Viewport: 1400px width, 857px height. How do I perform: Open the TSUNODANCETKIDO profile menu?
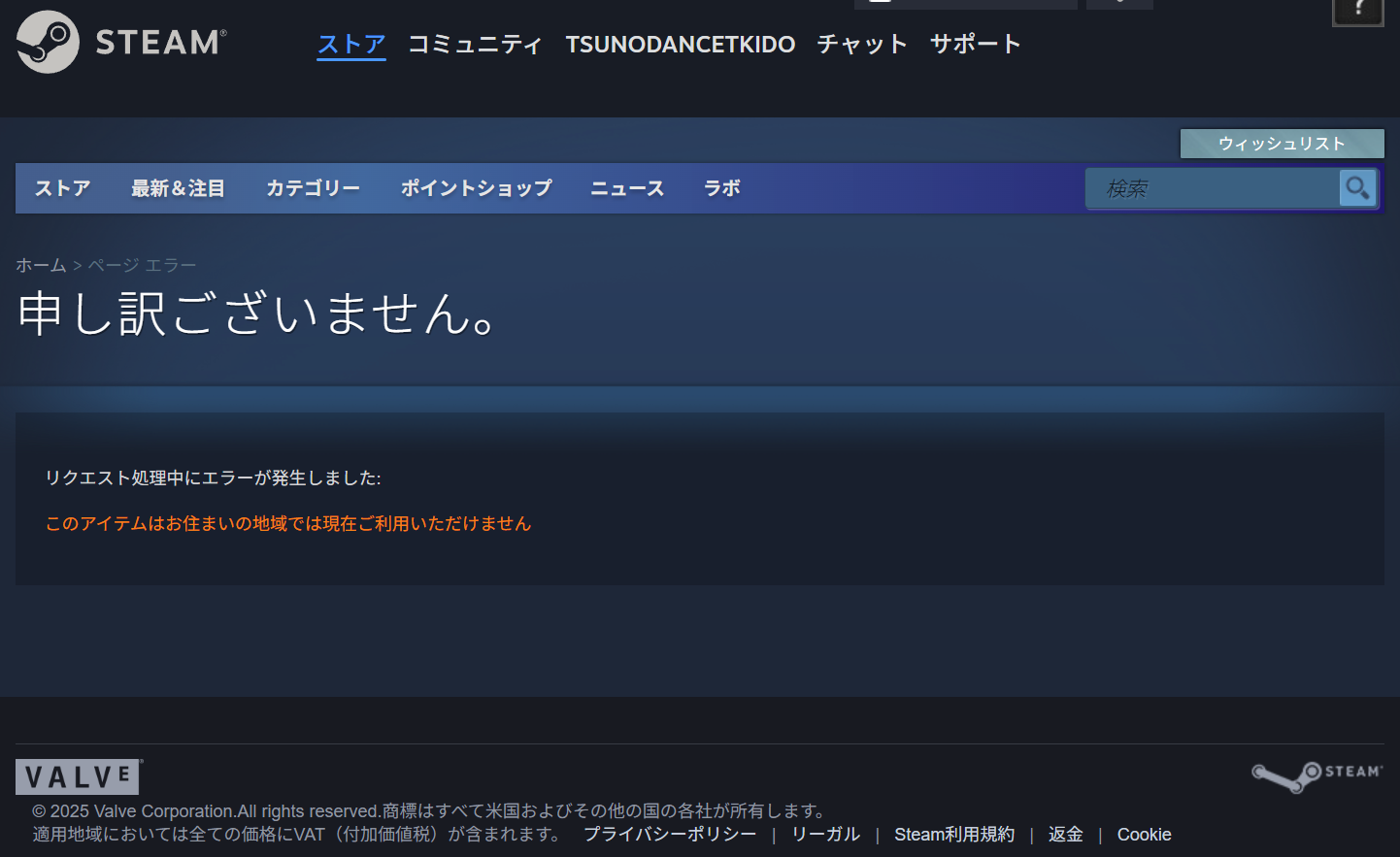point(680,44)
